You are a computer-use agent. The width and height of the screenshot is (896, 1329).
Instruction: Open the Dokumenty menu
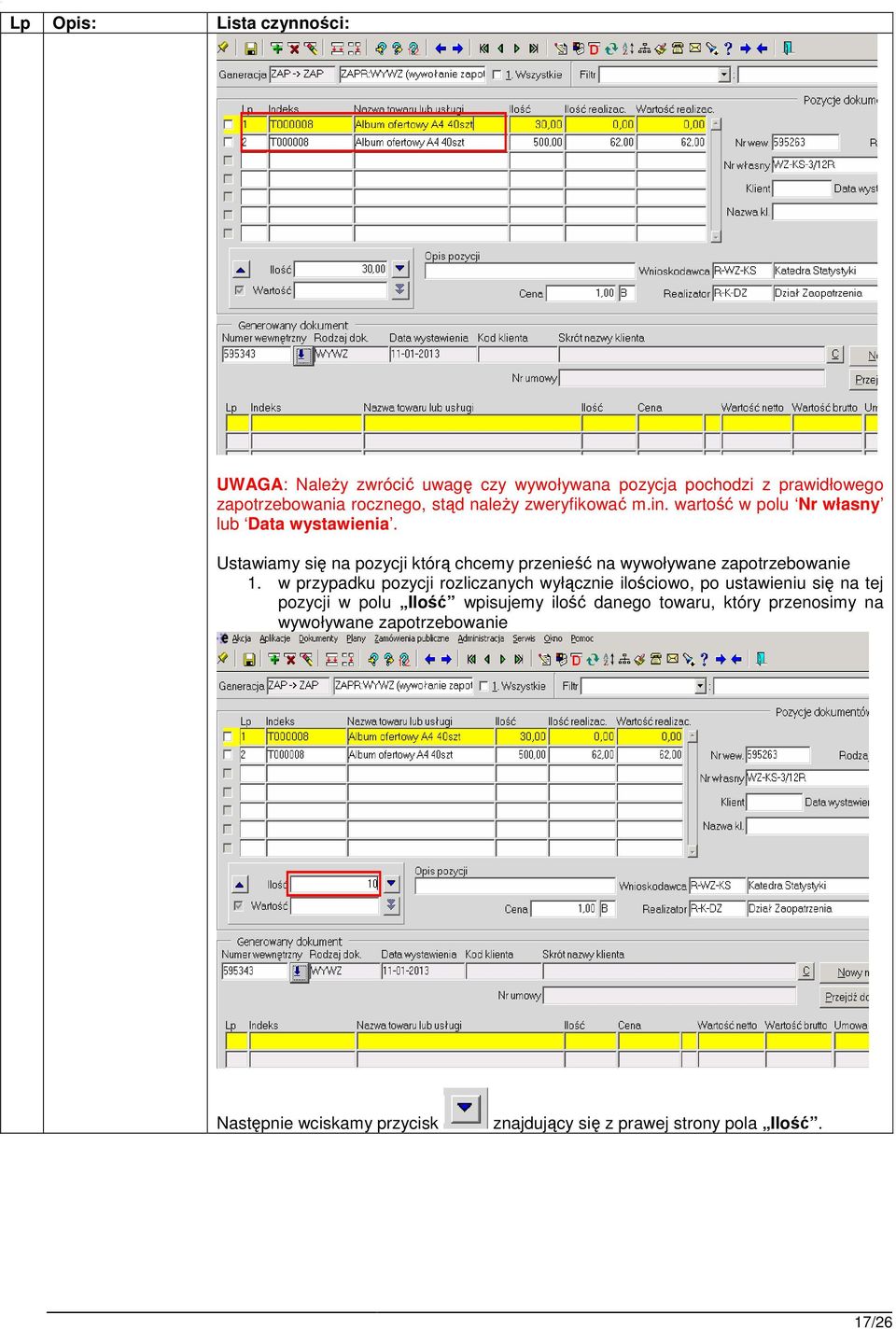(x=318, y=639)
